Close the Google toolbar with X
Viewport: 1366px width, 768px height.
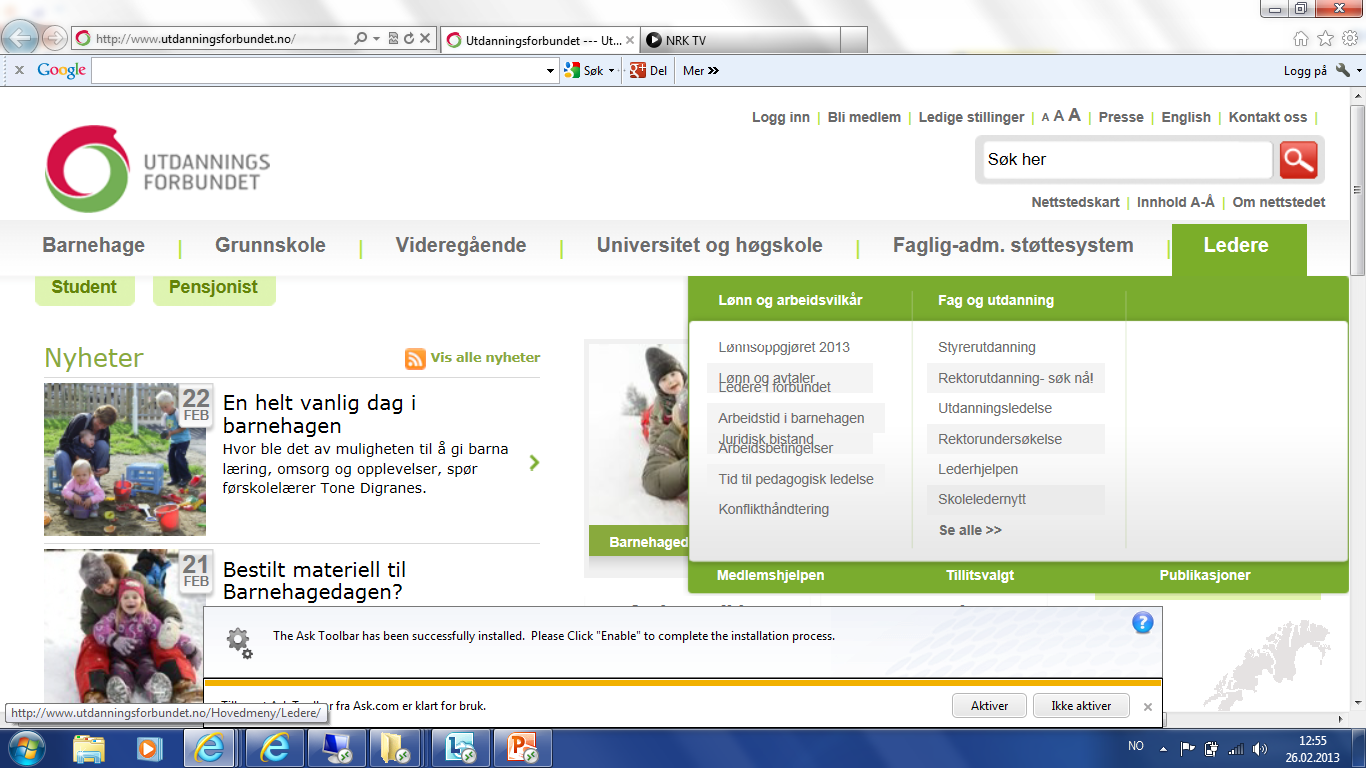[x=19, y=70]
